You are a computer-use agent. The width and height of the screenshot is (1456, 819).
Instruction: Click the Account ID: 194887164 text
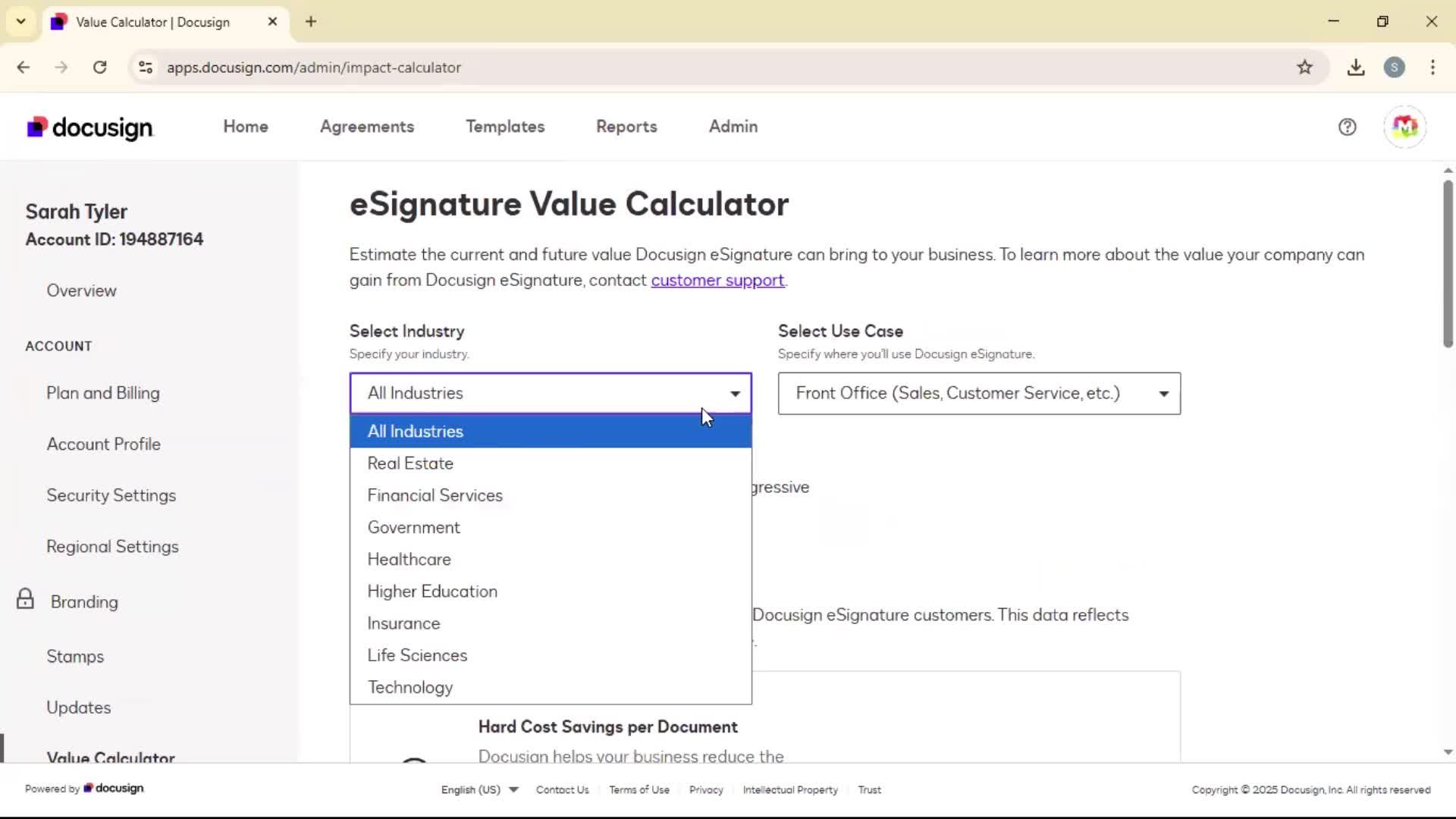click(x=115, y=240)
